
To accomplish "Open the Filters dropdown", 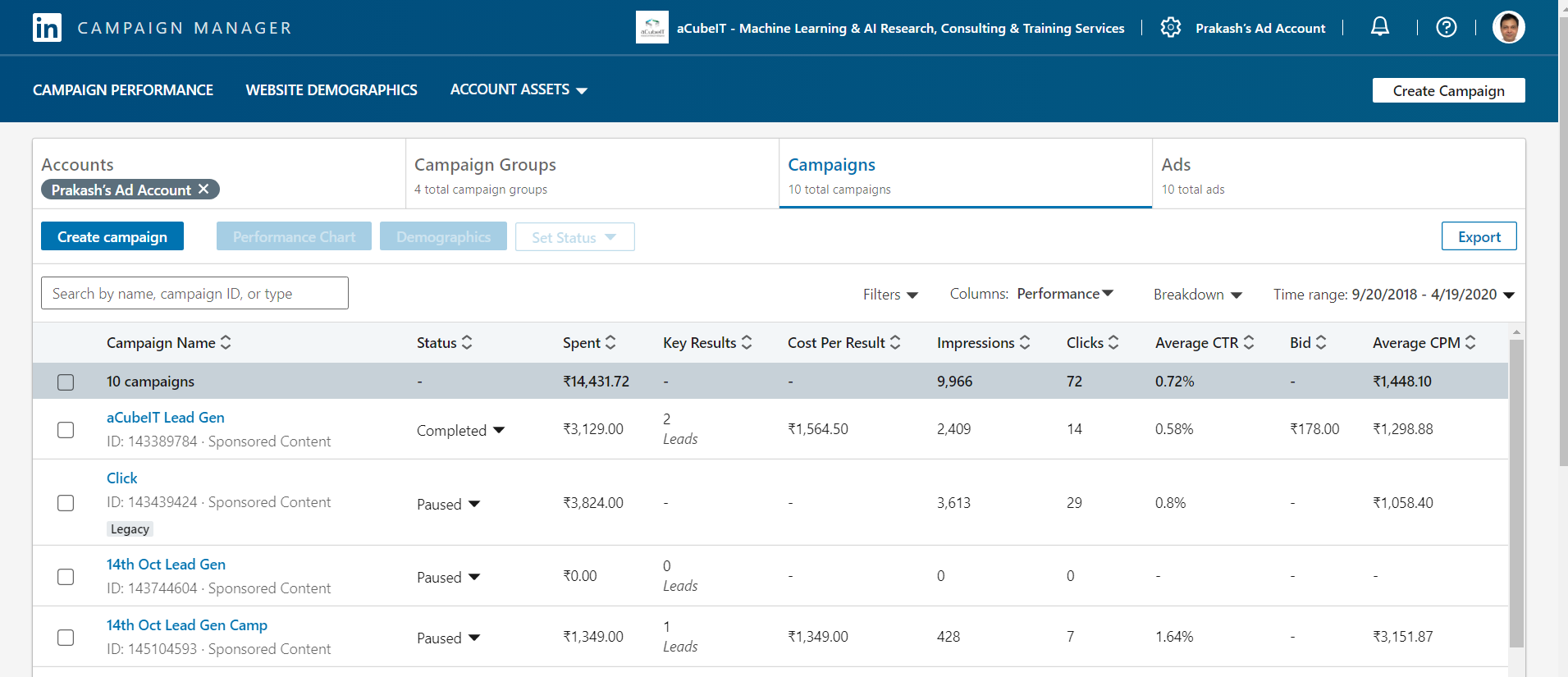I will click(x=890, y=295).
